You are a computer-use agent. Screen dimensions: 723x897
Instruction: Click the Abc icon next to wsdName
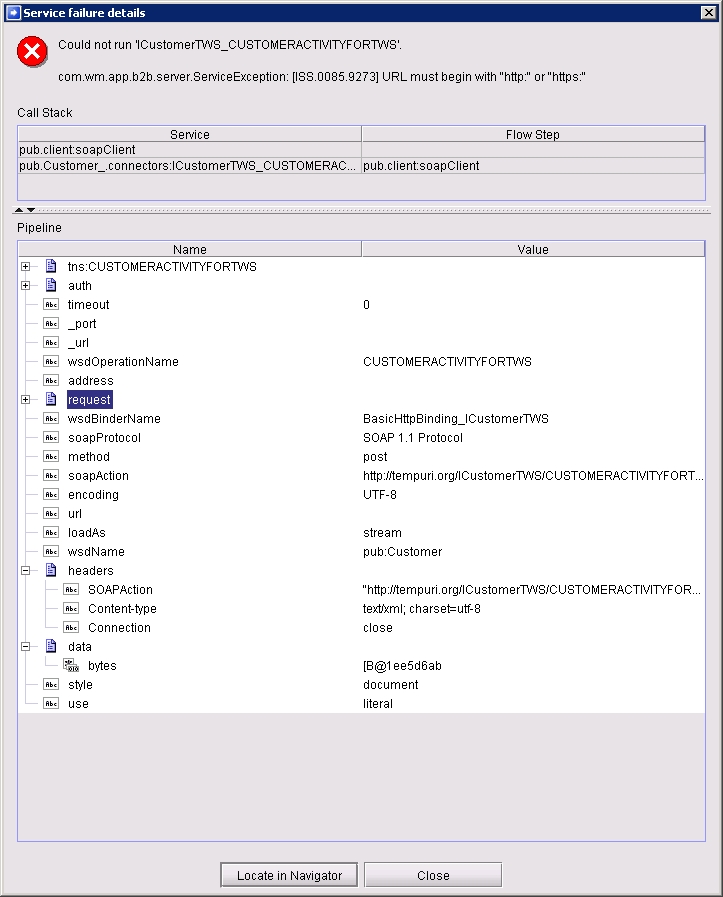click(51, 551)
